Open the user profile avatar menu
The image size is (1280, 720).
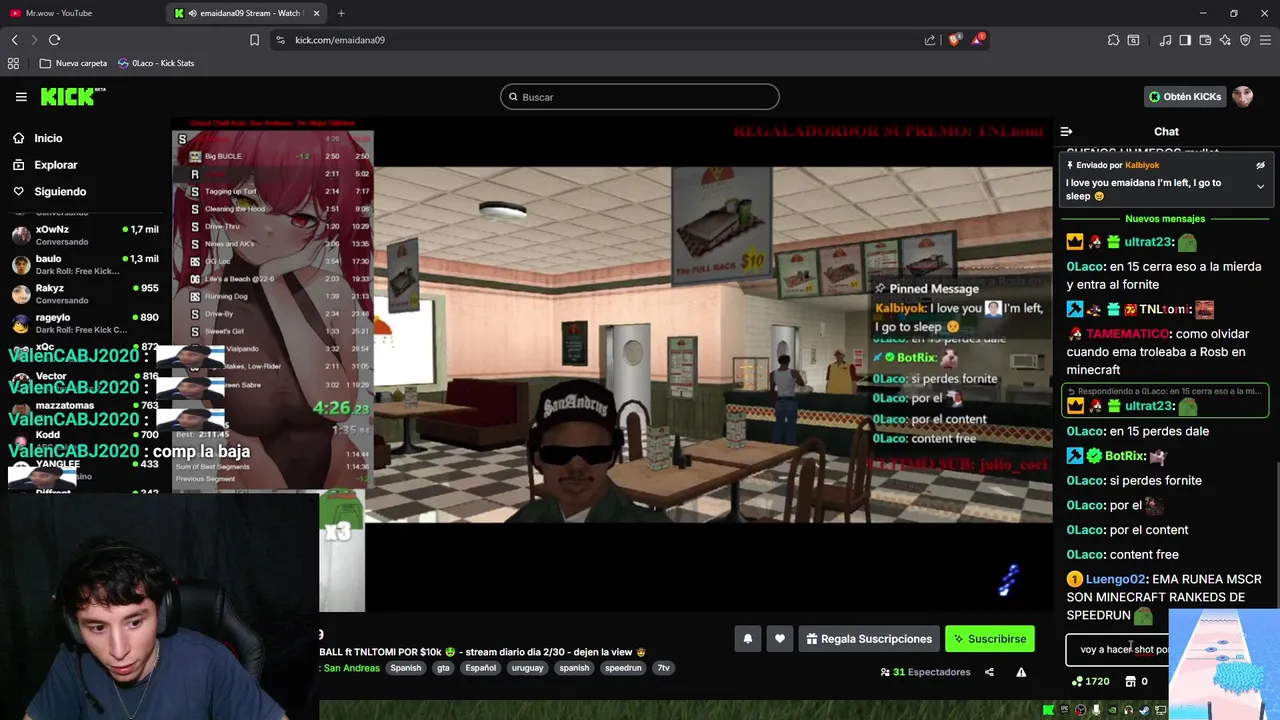[x=1243, y=97]
